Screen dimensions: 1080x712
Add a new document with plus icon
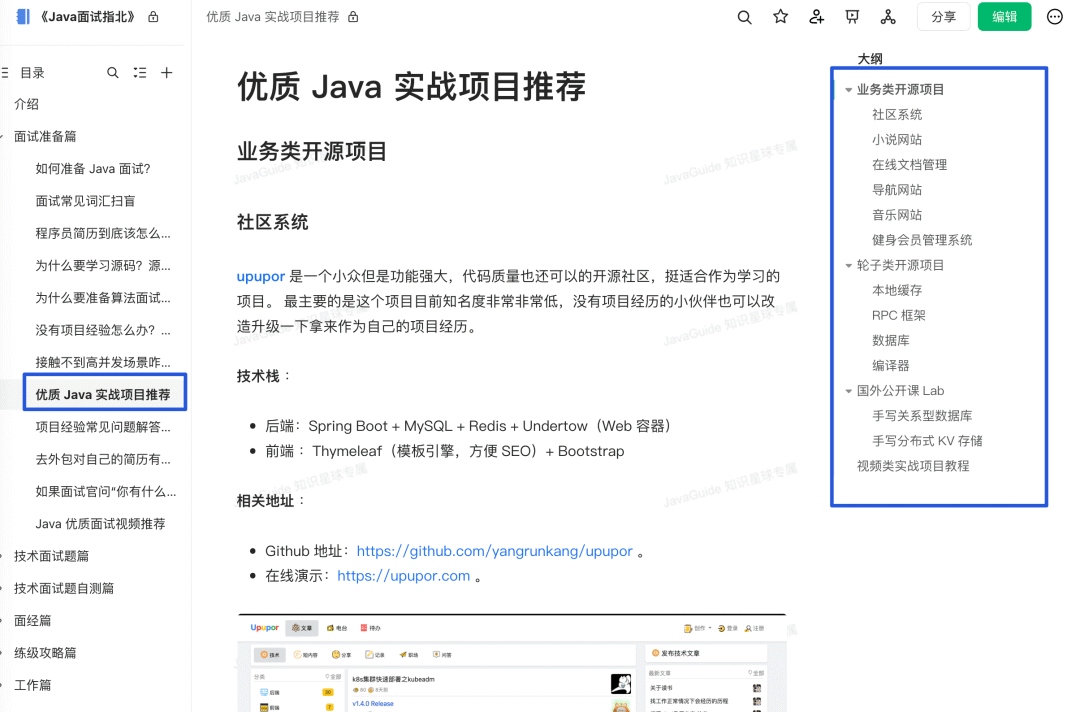167,72
